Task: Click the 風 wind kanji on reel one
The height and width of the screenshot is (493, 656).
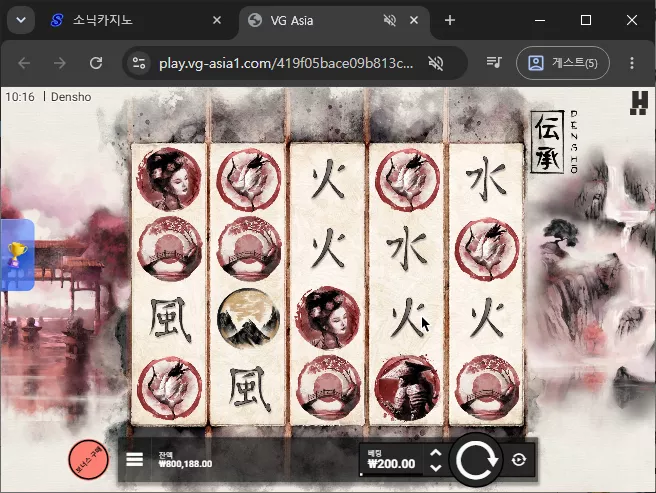Action: pyautogui.click(x=169, y=319)
